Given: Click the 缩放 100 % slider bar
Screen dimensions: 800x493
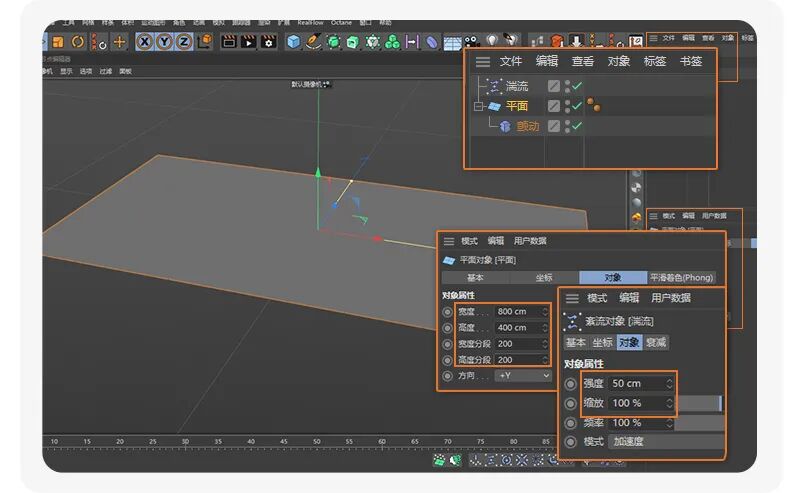Looking at the screenshot, I should tap(699, 403).
